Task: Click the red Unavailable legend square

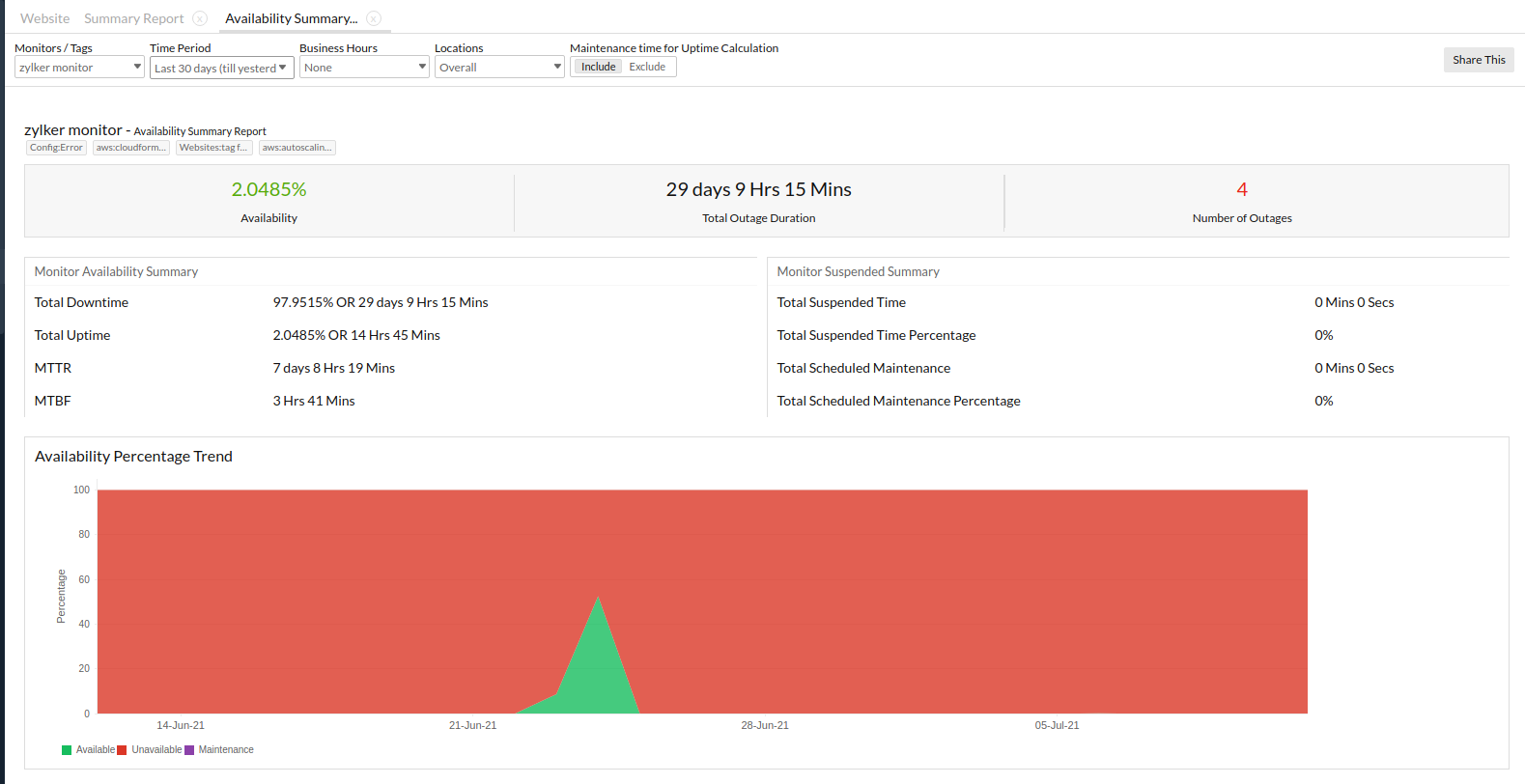Action: point(122,750)
